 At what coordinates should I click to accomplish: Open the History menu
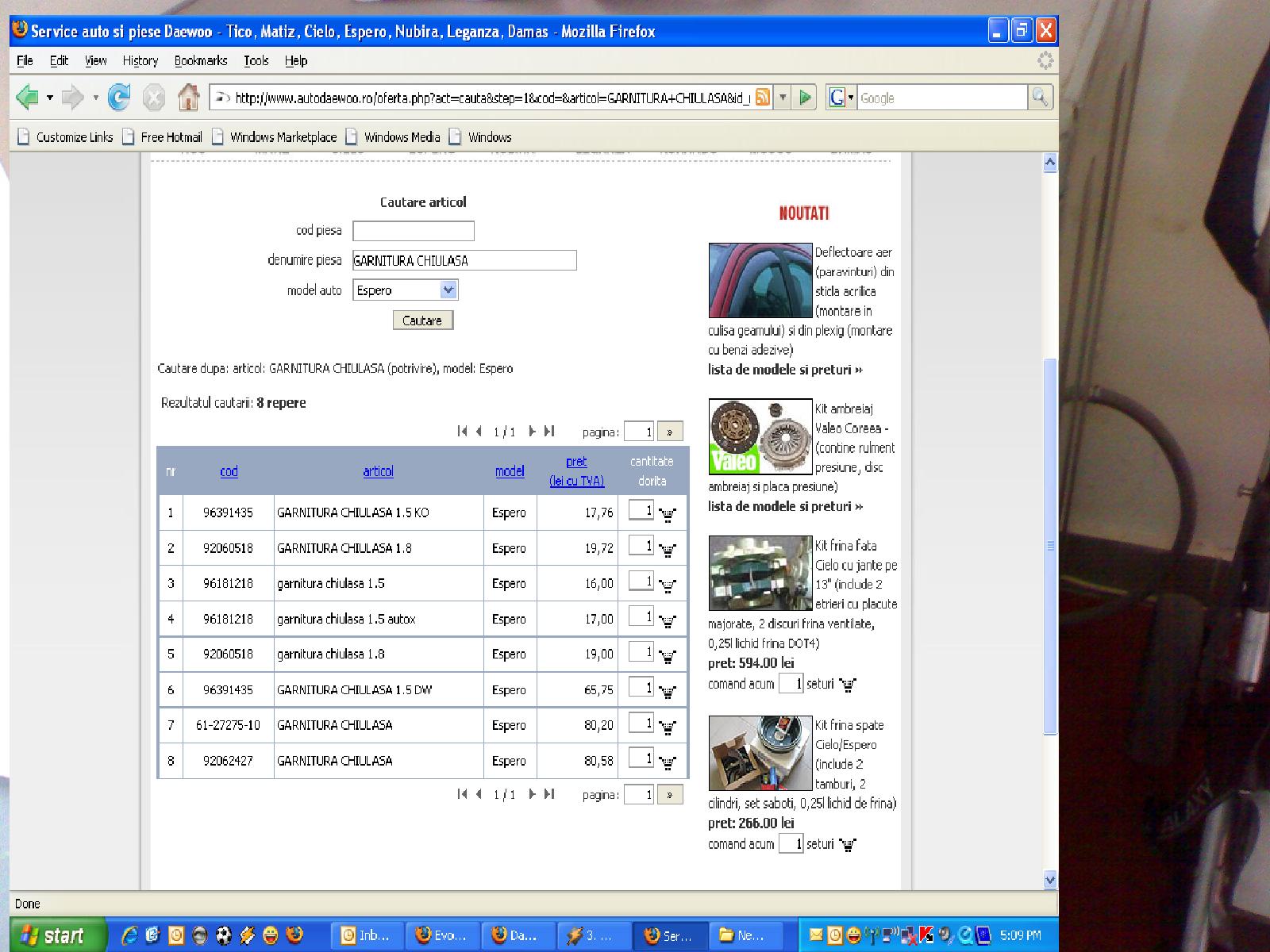[x=140, y=60]
